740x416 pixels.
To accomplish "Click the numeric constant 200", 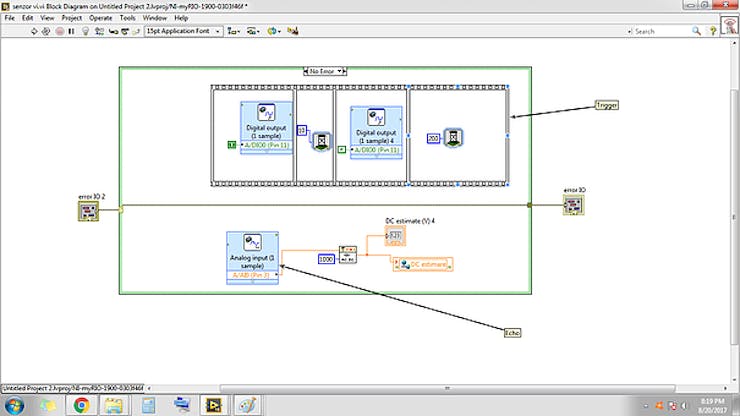I will (x=433, y=138).
